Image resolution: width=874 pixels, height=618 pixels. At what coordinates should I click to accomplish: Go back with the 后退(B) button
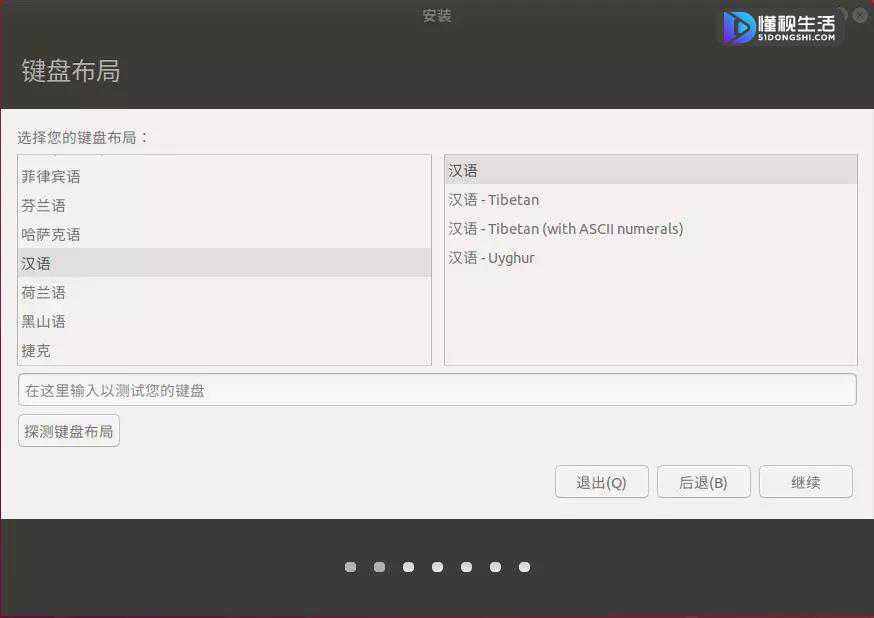click(x=703, y=482)
